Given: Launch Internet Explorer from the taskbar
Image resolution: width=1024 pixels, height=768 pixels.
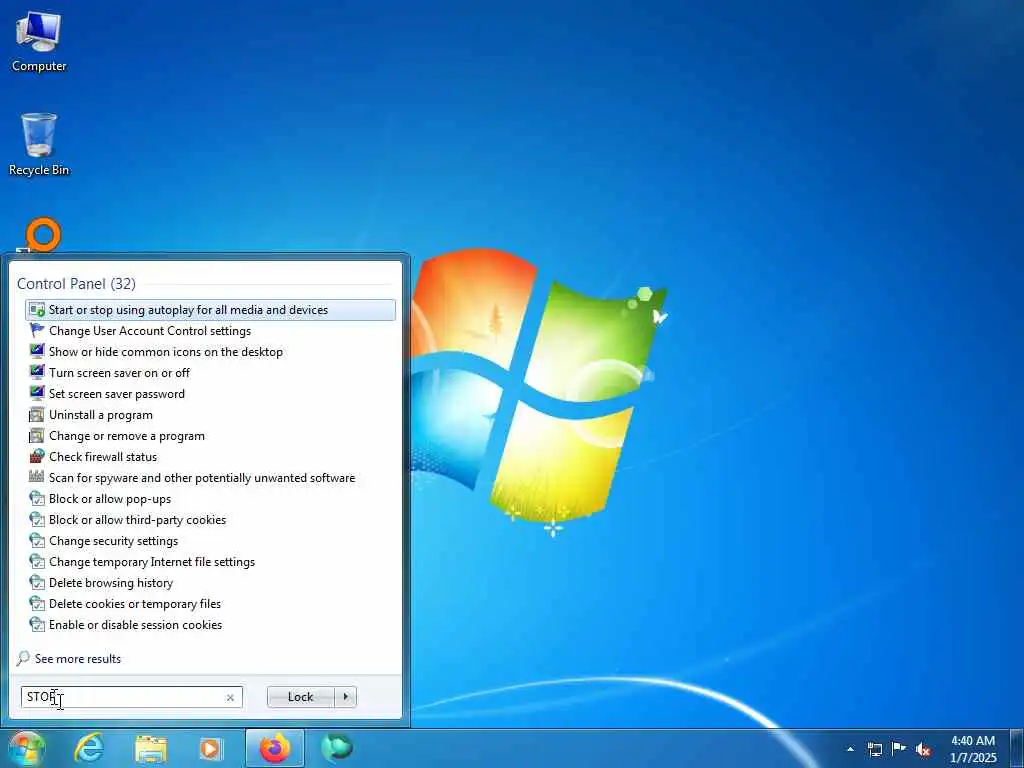Looking at the screenshot, I should pyautogui.click(x=89, y=748).
